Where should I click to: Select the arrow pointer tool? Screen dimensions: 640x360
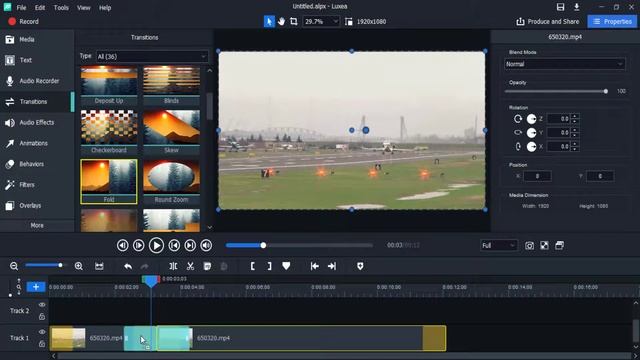click(269, 21)
